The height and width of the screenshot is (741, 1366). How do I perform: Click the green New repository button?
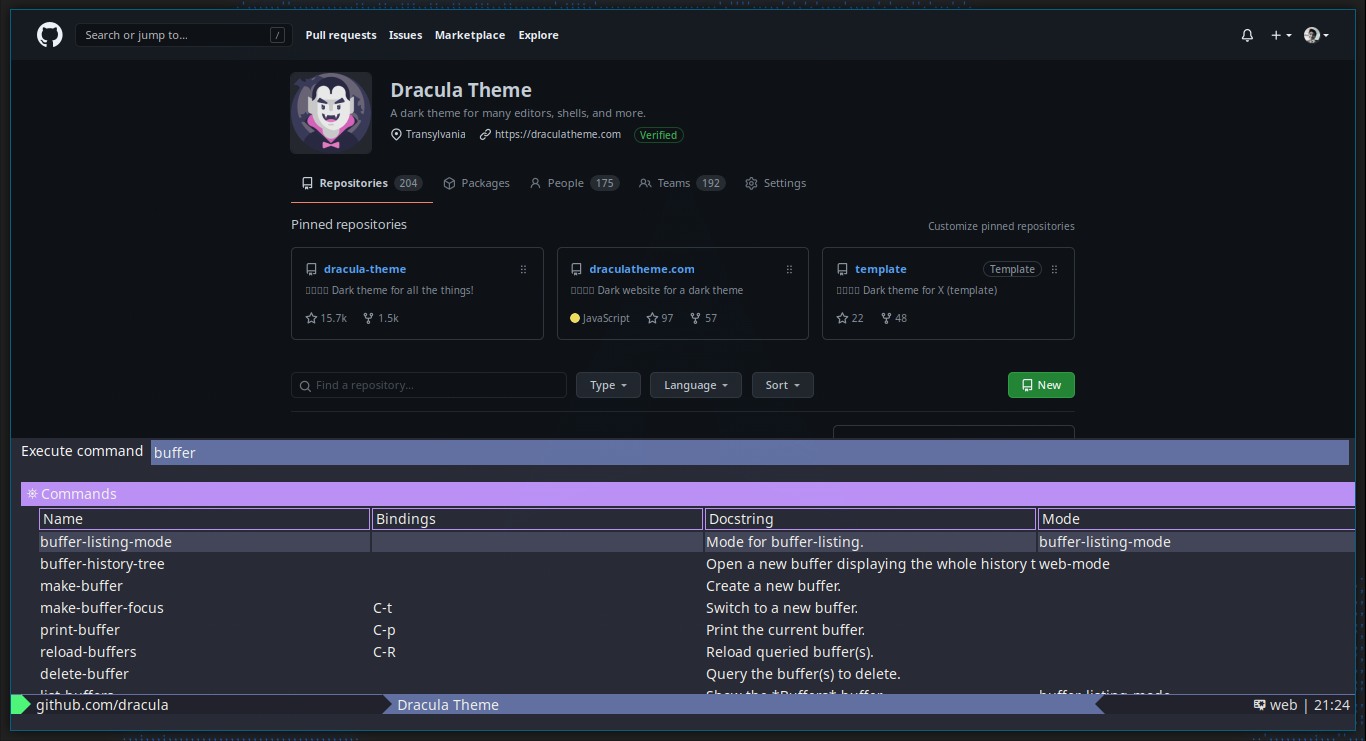click(x=1041, y=385)
